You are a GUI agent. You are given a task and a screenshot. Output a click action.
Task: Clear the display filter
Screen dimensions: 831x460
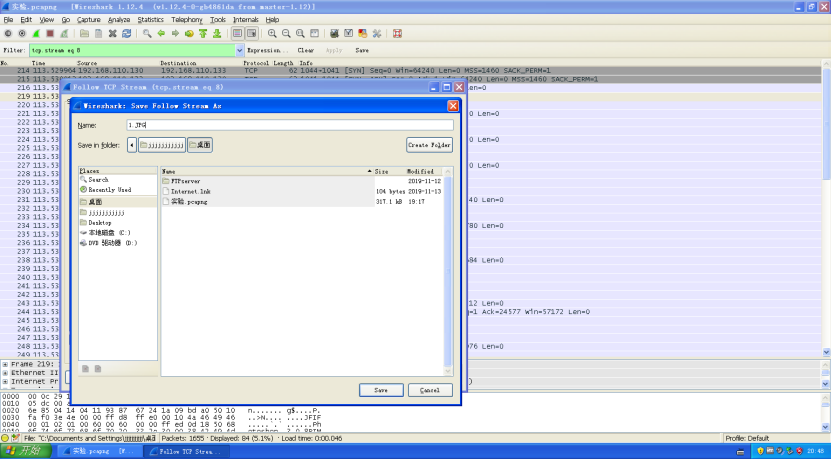point(306,50)
